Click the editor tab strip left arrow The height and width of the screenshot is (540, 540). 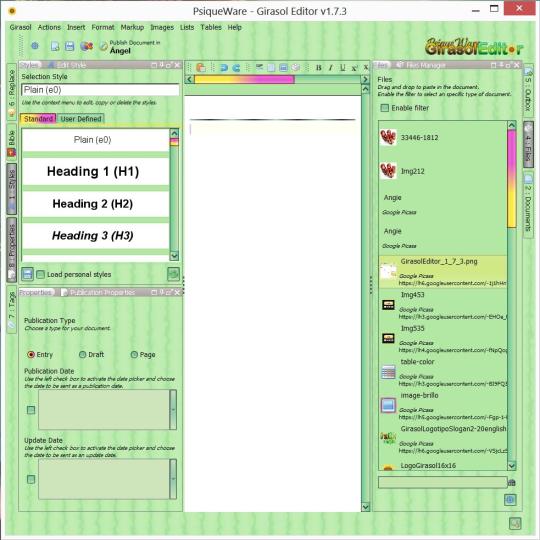click(x=189, y=80)
